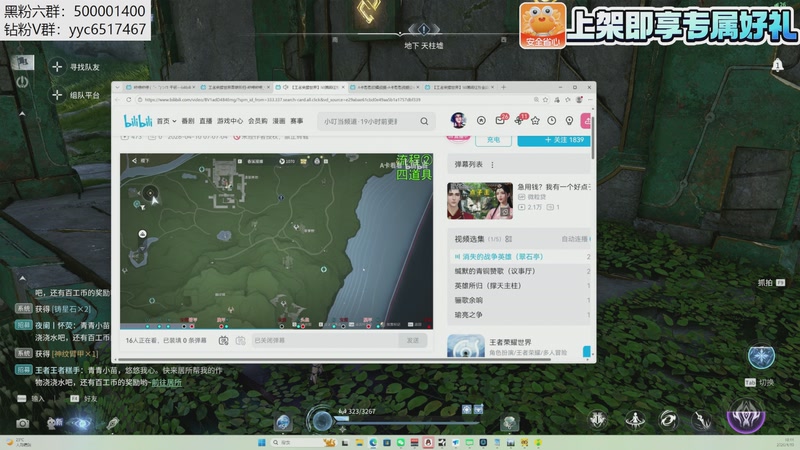Open bilibili messages icon with badge 26
Viewport: 800px width, 450px height.
point(500,120)
